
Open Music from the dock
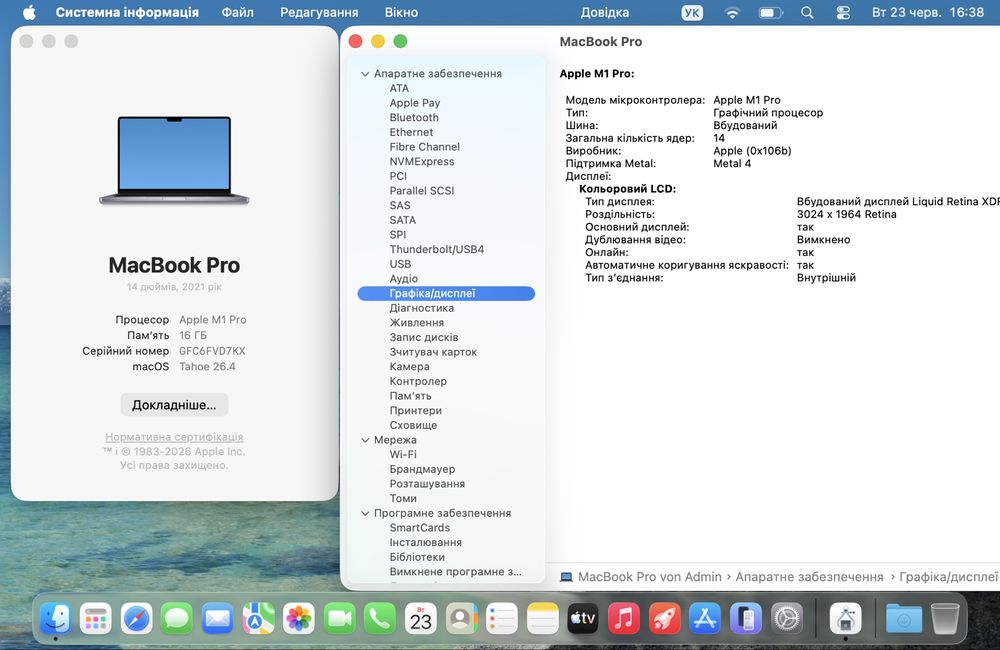pyautogui.click(x=624, y=618)
